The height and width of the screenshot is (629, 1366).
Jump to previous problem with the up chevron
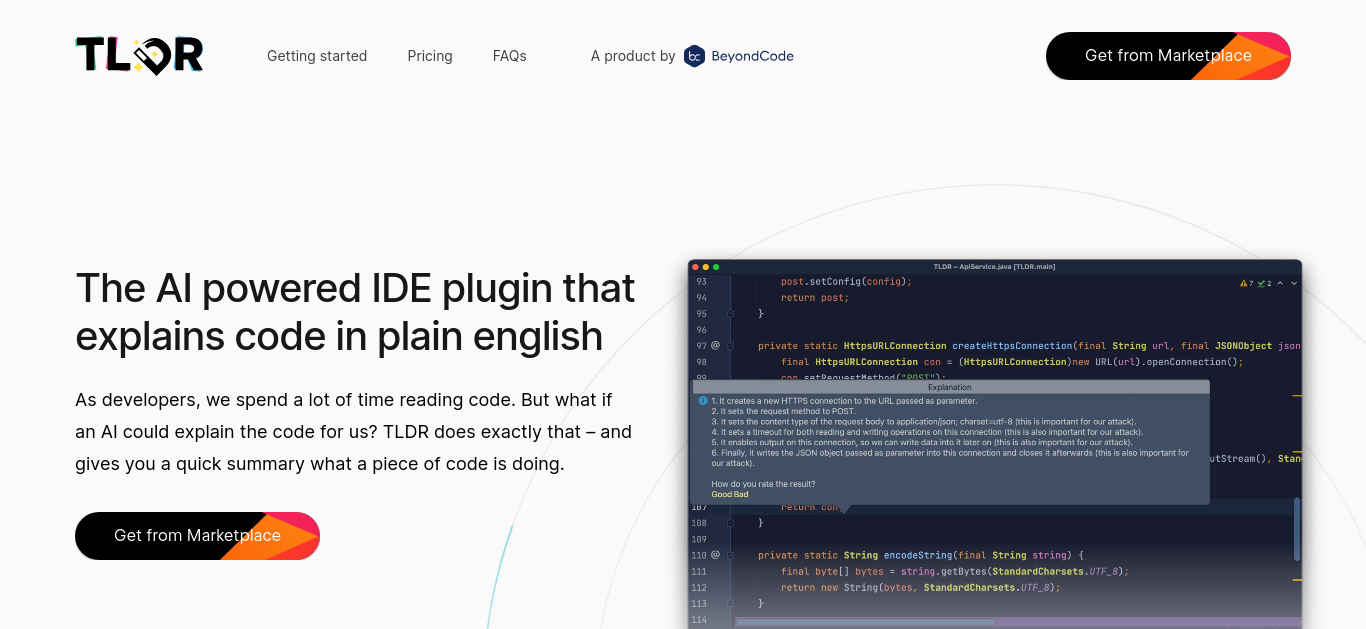(x=1280, y=283)
